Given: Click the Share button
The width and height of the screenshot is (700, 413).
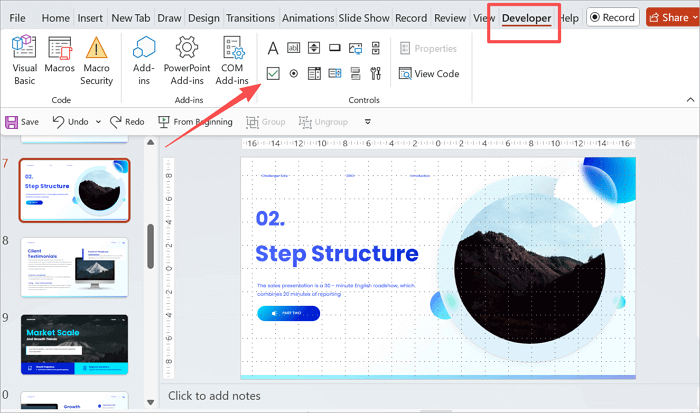Looking at the screenshot, I should coord(667,17).
